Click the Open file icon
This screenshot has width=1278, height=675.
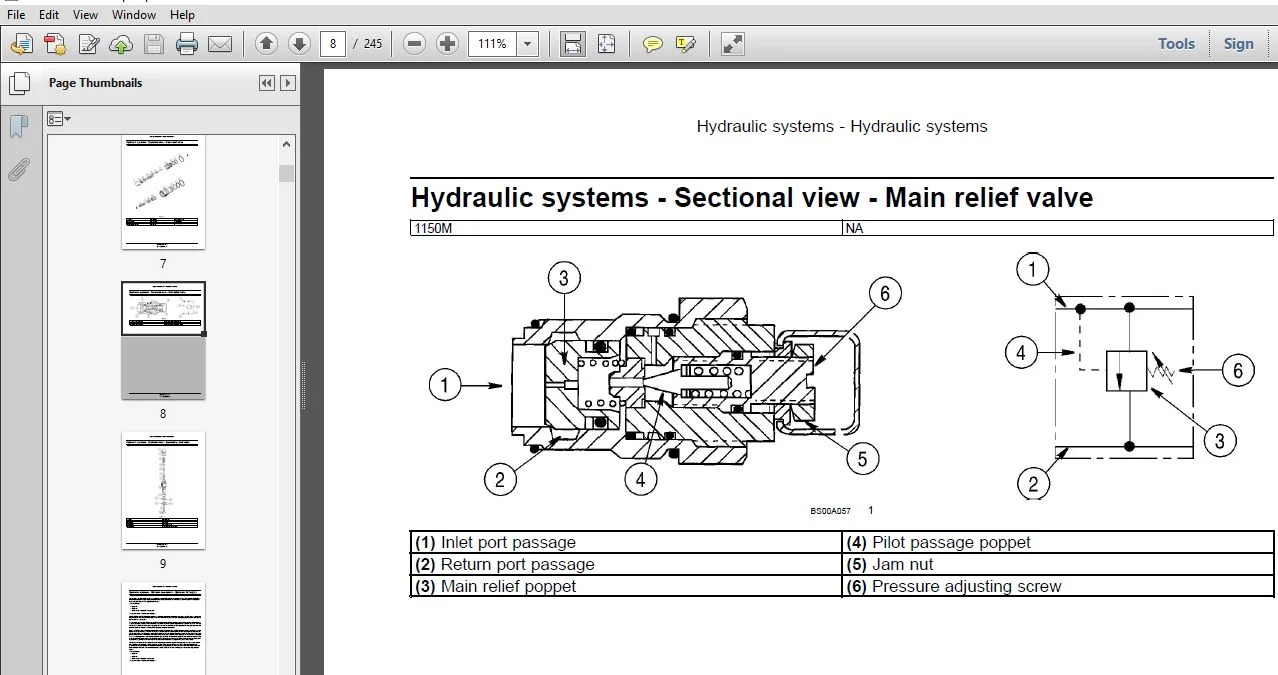pyautogui.click(x=22, y=44)
